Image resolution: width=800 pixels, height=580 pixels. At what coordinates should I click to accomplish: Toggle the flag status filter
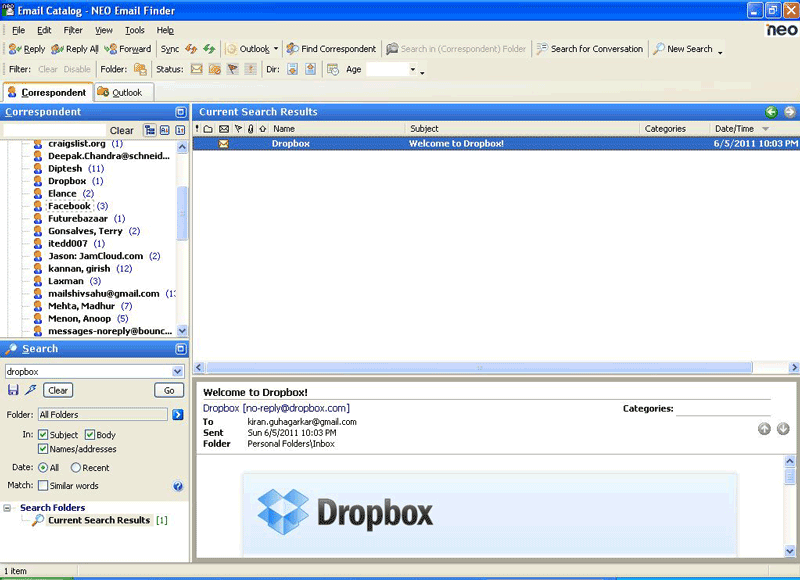pyautogui.click(x=233, y=69)
